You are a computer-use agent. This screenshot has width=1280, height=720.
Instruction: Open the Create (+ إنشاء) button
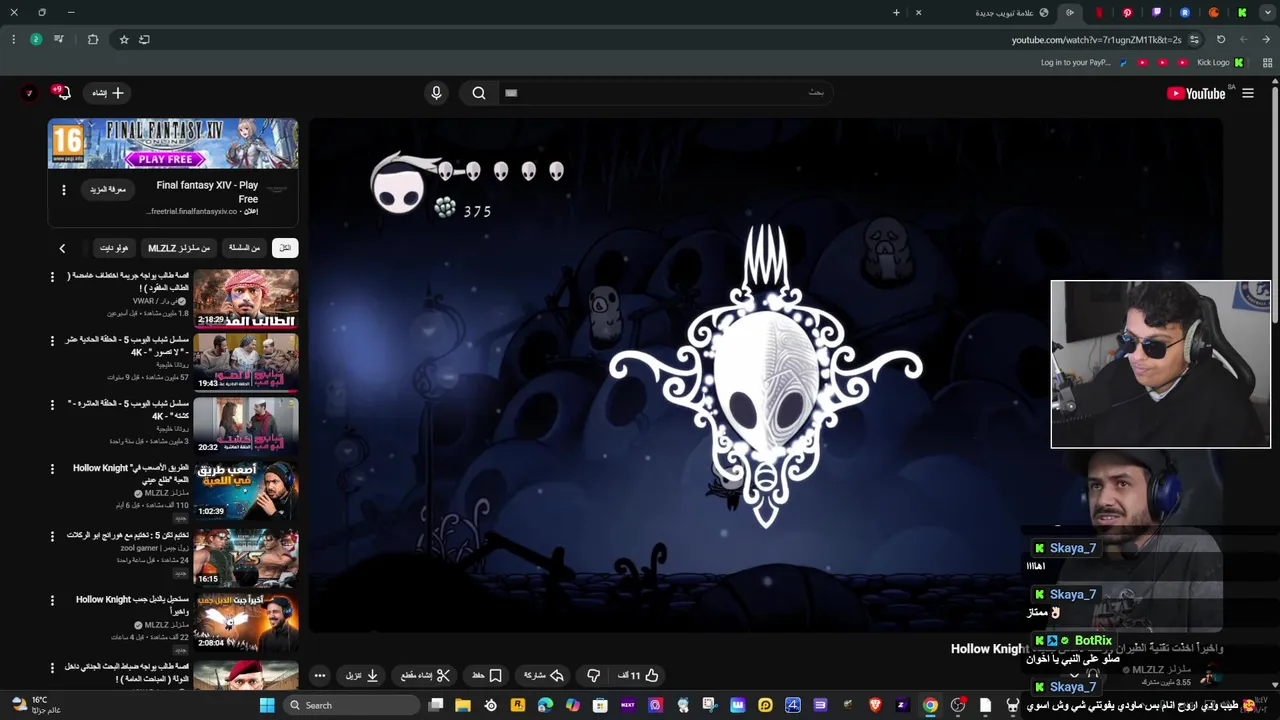[108, 93]
